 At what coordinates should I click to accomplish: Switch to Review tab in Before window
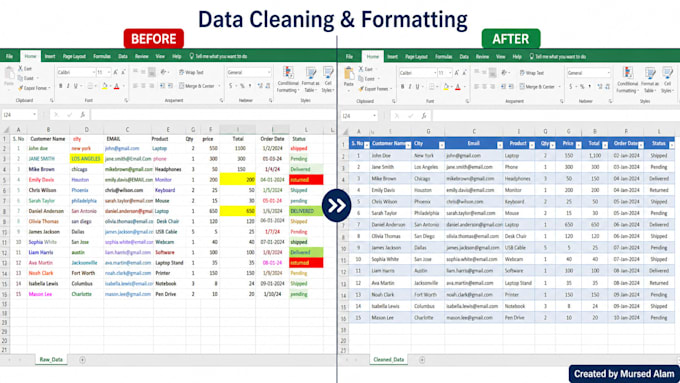pos(141,56)
